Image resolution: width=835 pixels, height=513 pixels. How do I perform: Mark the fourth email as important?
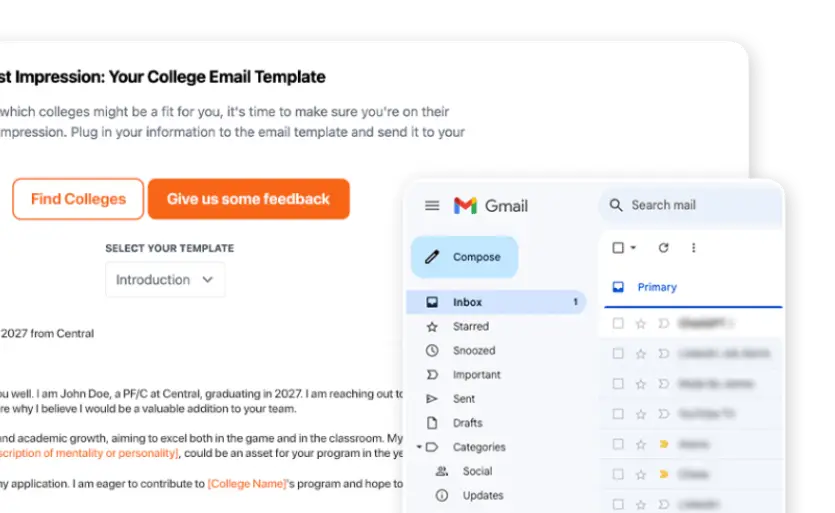click(664, 414)
